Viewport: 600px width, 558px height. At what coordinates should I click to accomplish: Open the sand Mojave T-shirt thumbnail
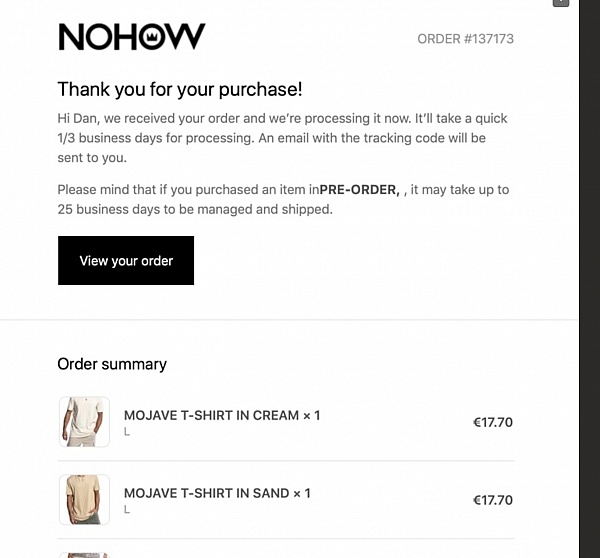(84, 499)
